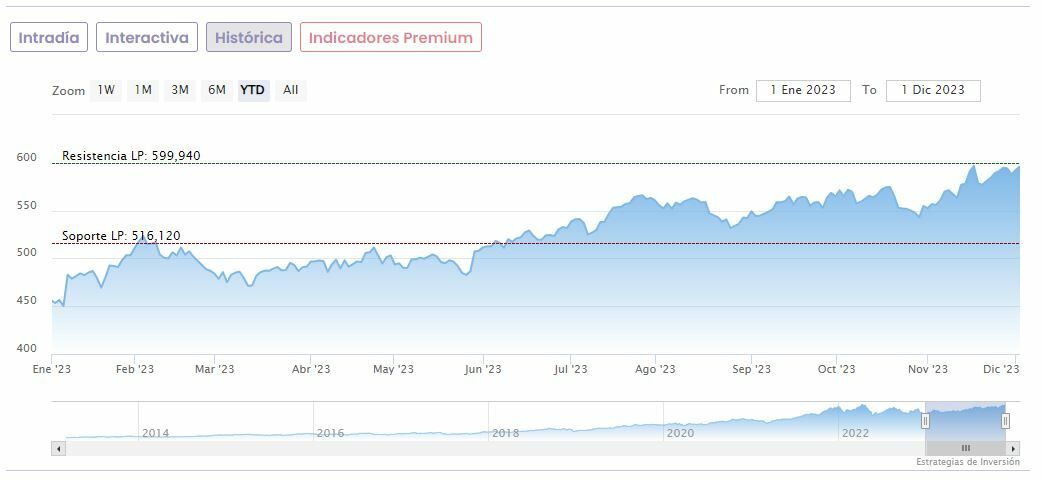Click the navigator scrollbar thumb grip
The height and width of the screenshot is (480, 1043).
click(x=965, y=448)
